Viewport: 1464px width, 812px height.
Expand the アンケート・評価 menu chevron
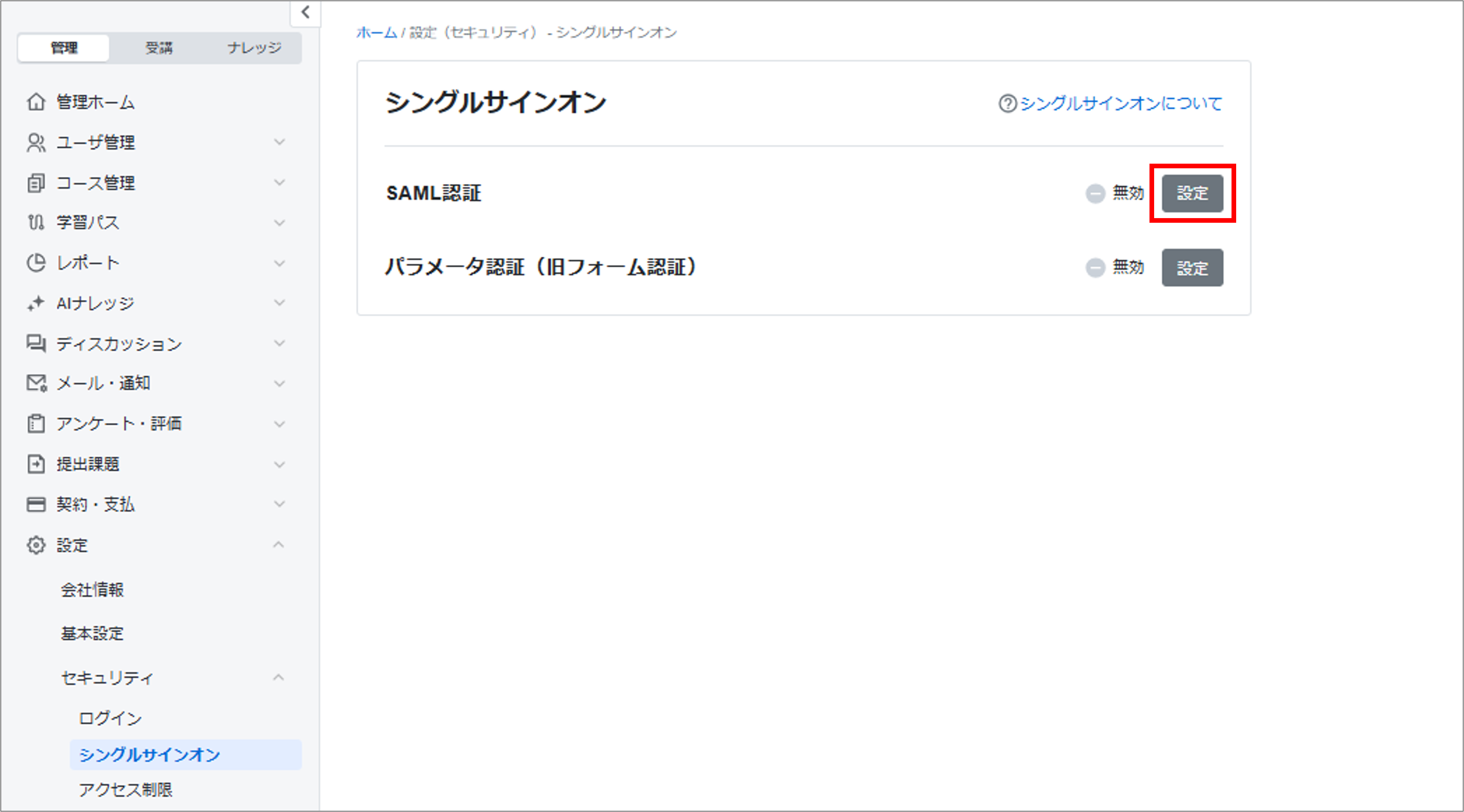point(279,424)
